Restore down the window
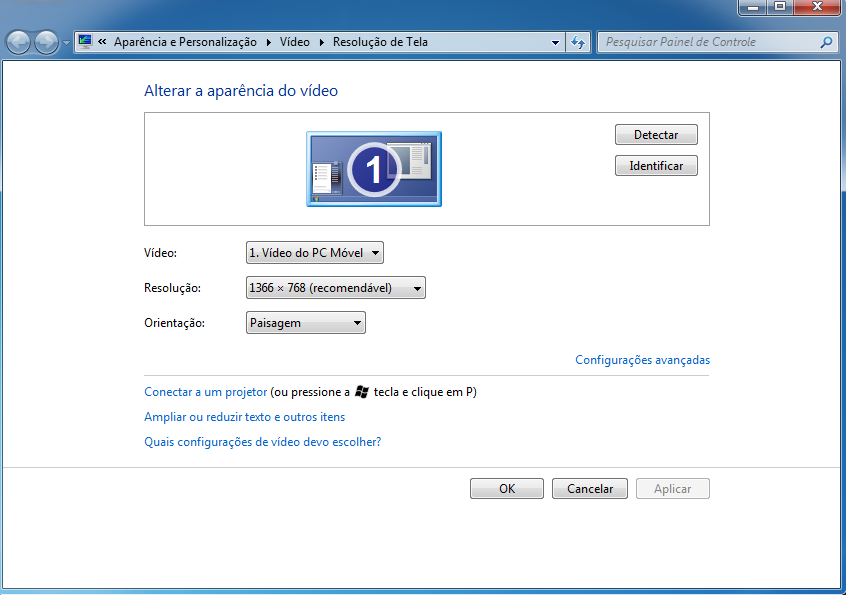Viewport: 846px width, 595px height. tap(780, 7)
